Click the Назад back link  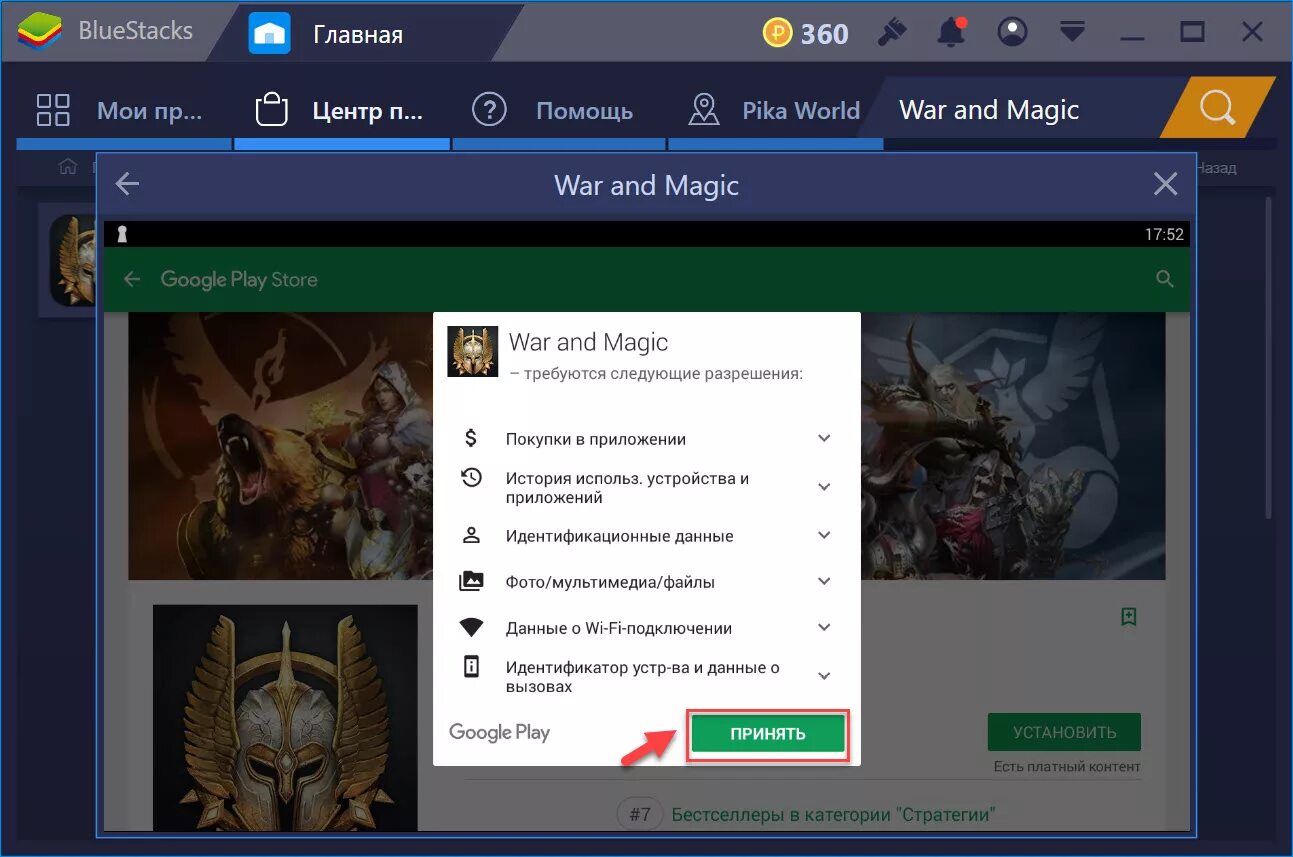click(x=1217, y=168)
